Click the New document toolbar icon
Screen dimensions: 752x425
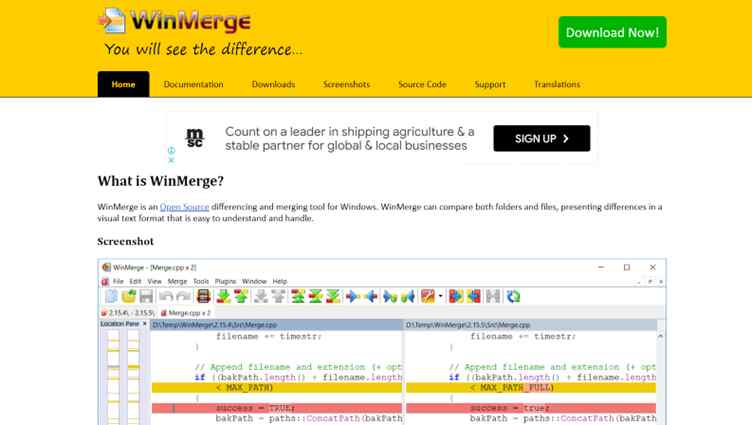point(111,296)
